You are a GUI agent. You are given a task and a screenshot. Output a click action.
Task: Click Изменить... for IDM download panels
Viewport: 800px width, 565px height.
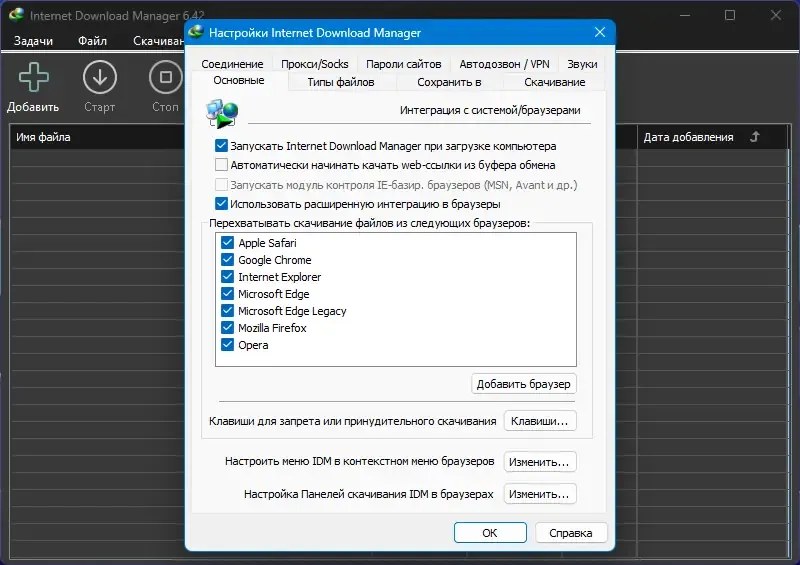540,494
